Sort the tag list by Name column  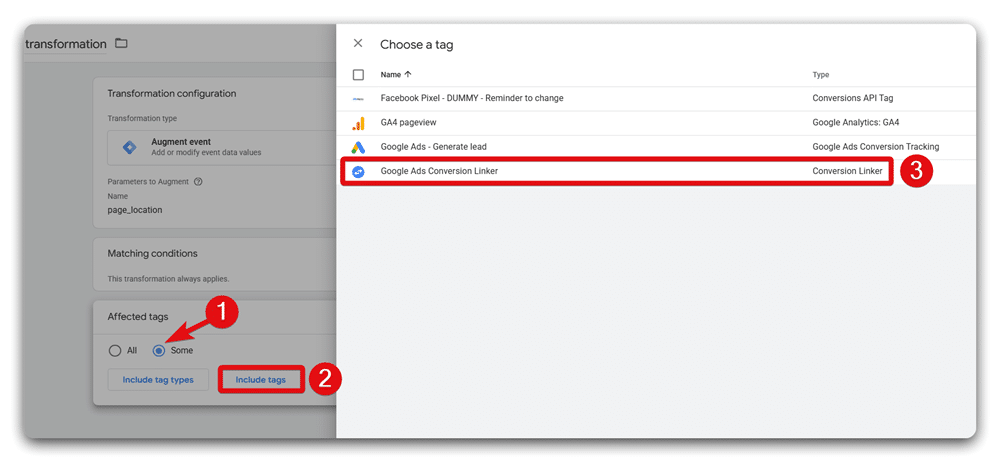pyautogui.click(x=396, y=75)
